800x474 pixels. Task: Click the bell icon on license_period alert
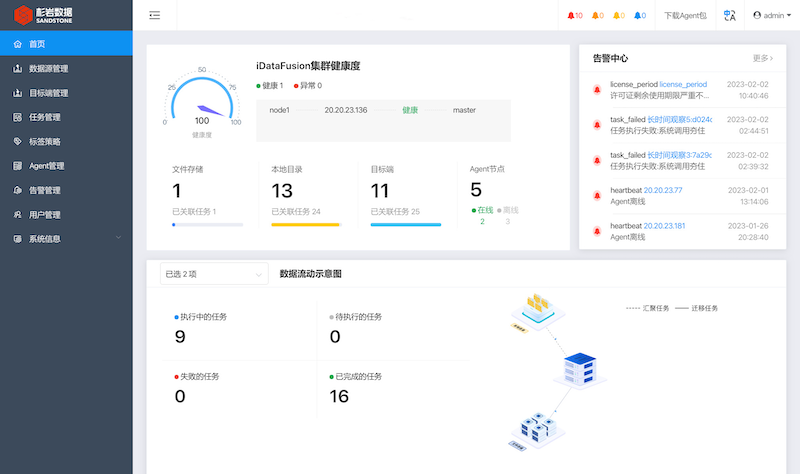point(596,90)
